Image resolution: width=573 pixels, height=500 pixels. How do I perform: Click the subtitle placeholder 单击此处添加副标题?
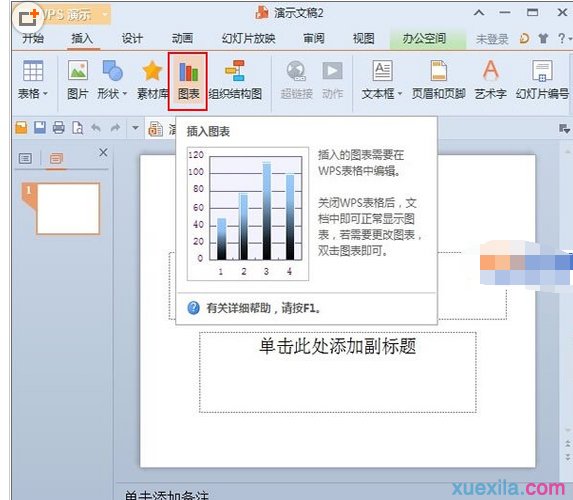pos(338,346)
